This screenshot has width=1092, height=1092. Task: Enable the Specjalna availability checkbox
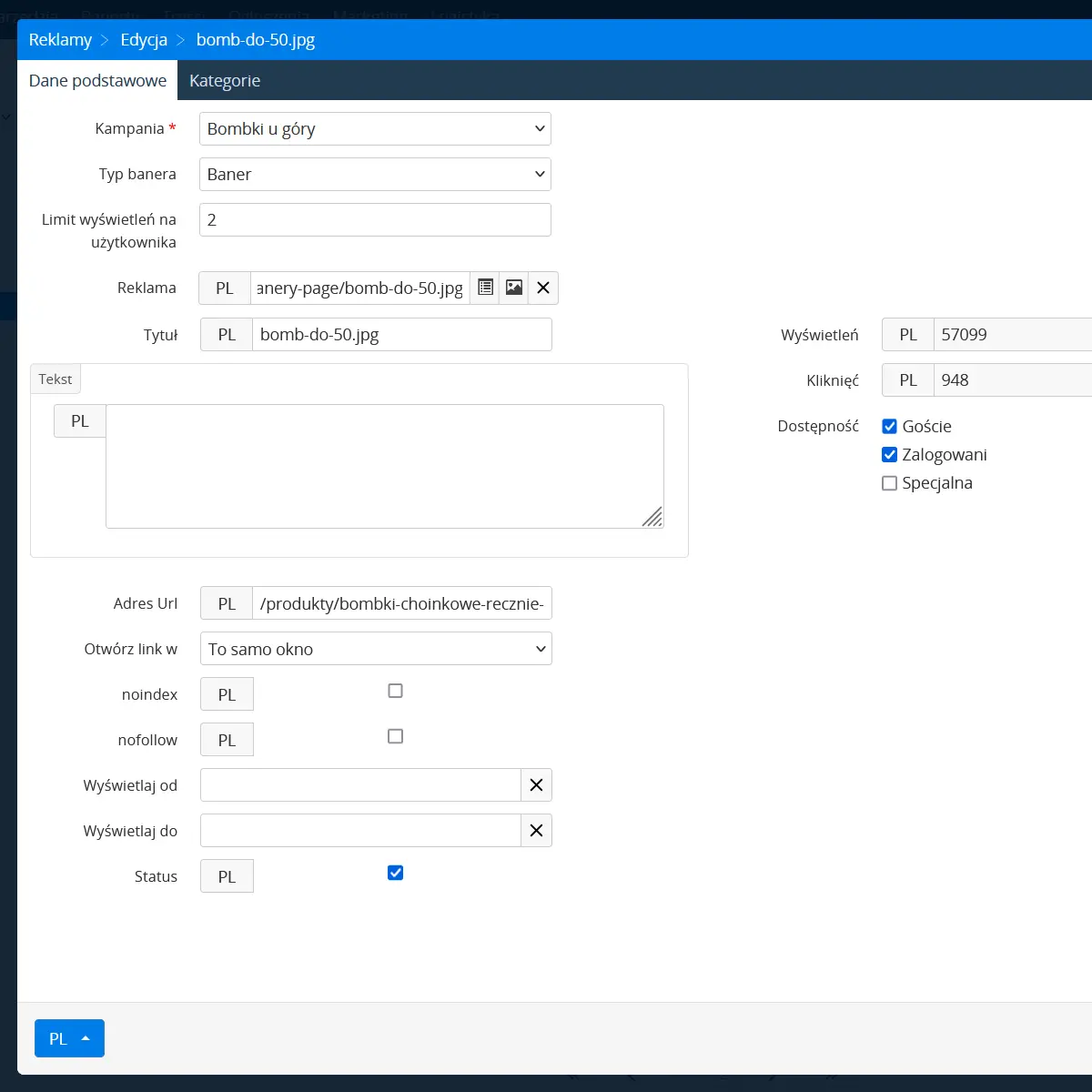tap(890, 482)
